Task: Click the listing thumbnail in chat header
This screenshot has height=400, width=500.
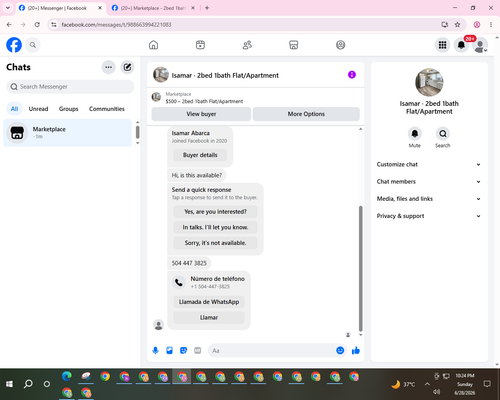Action: click(x=161, y=75)
